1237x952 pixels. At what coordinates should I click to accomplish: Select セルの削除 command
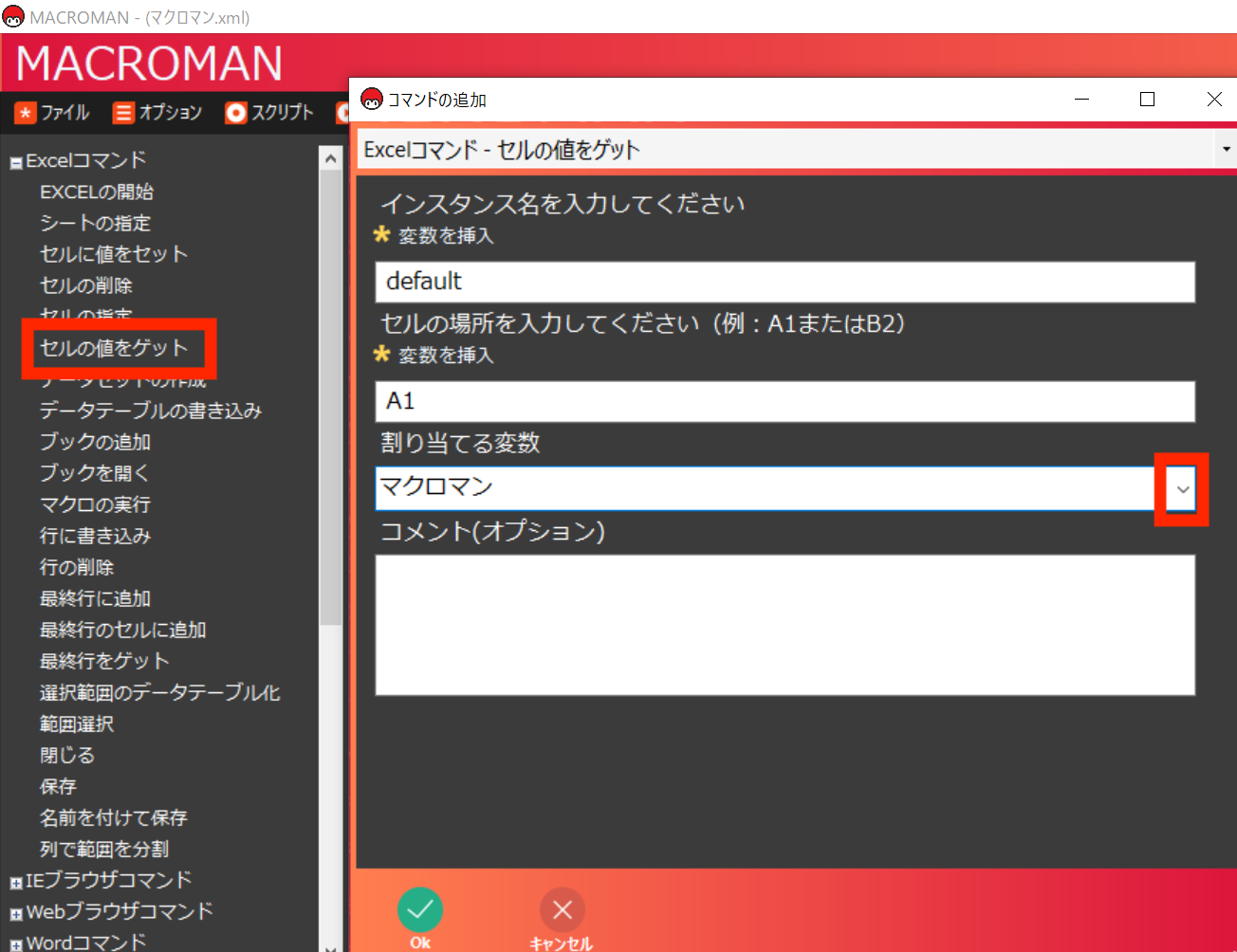[x=86, y=285]
